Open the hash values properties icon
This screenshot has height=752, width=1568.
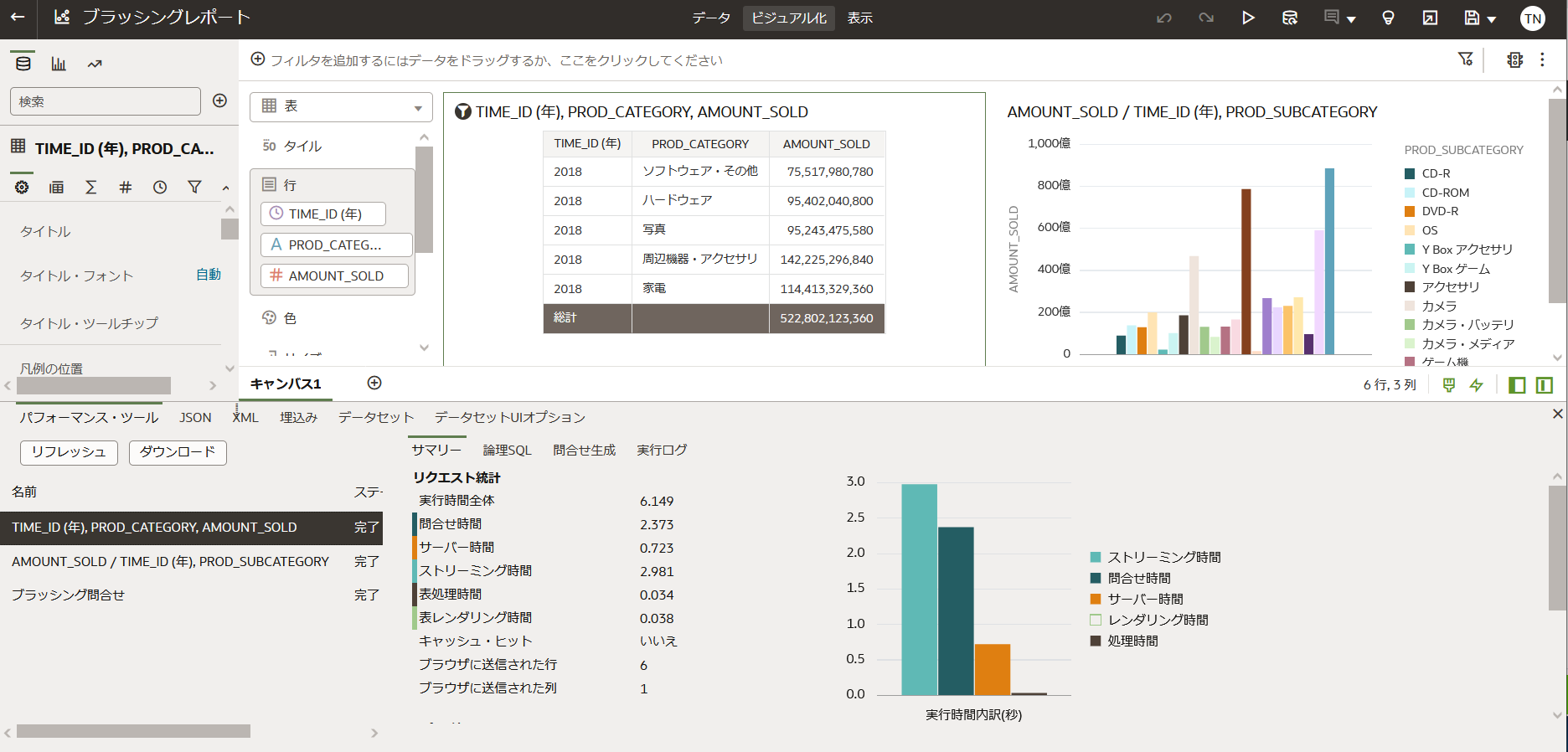[125, 187]
